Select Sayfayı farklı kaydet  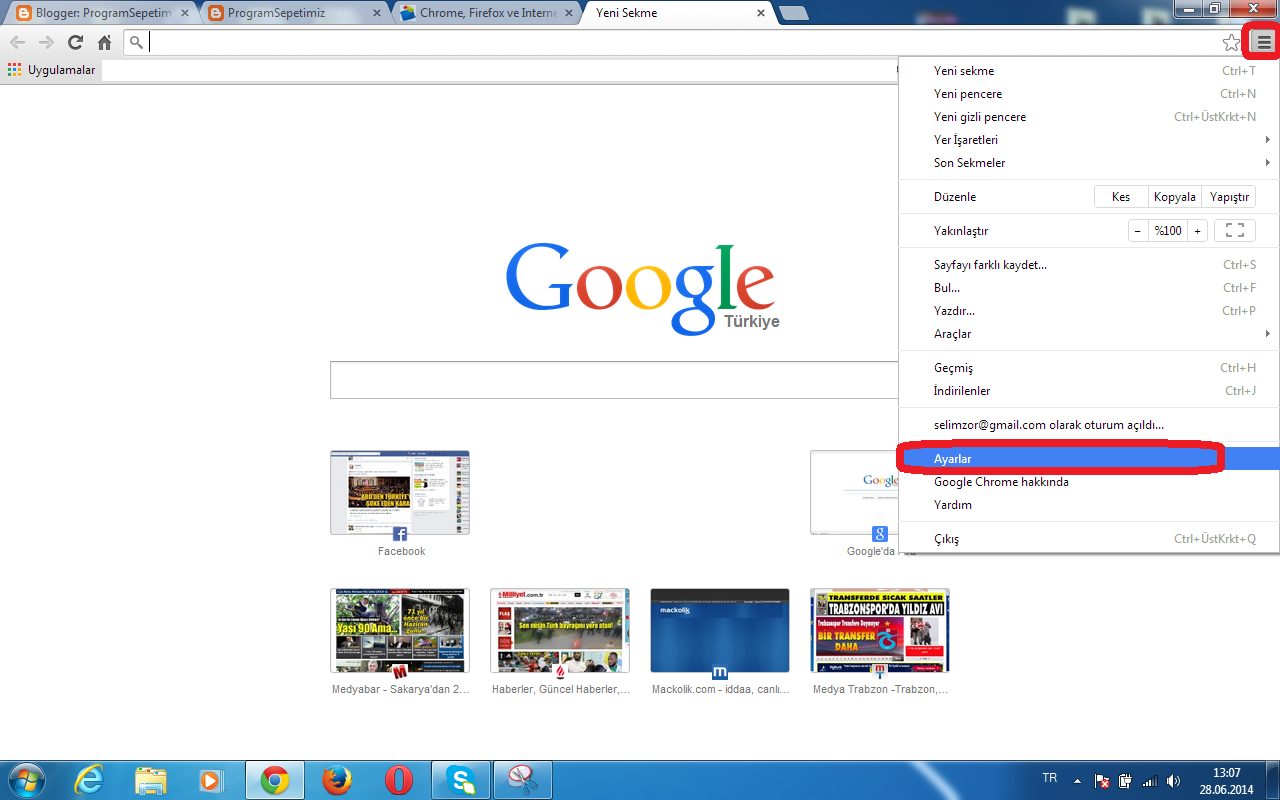point(1089,265)
